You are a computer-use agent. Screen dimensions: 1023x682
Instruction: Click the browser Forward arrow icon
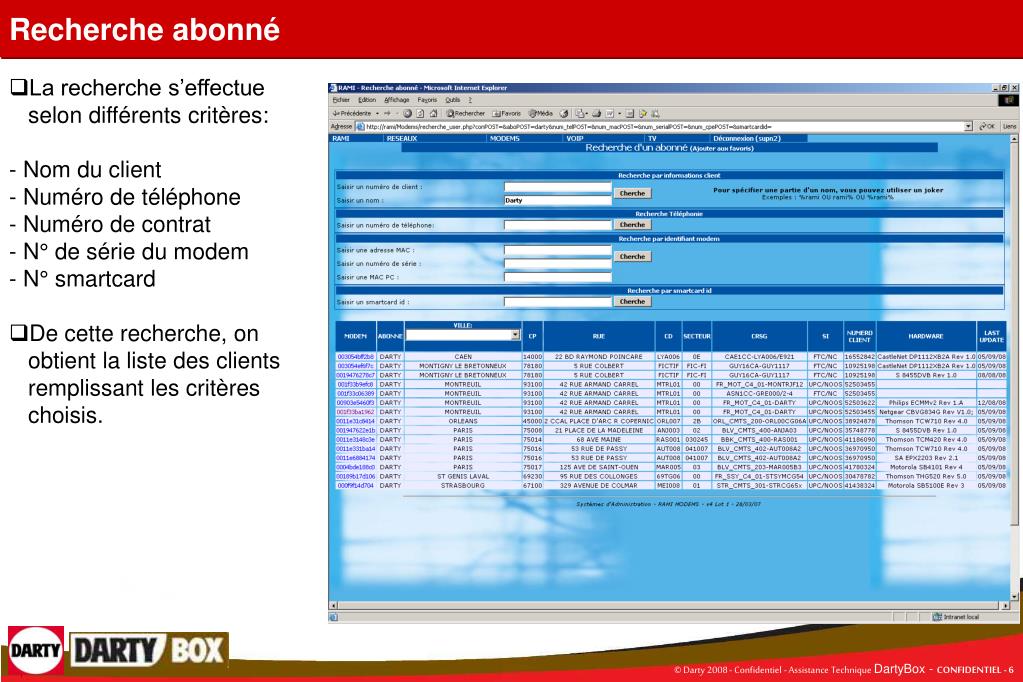pos(387,114)
